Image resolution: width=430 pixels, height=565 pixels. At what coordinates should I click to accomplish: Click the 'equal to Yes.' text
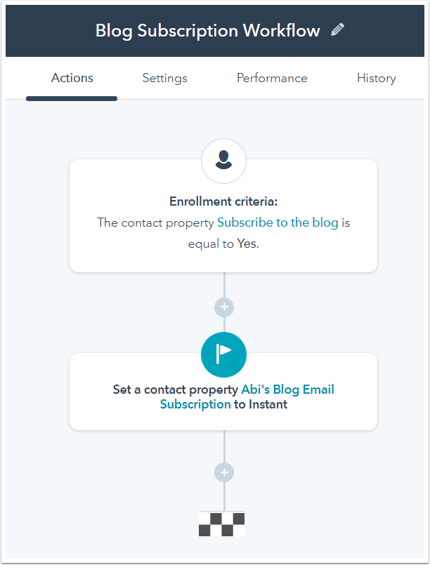(223, 244)
